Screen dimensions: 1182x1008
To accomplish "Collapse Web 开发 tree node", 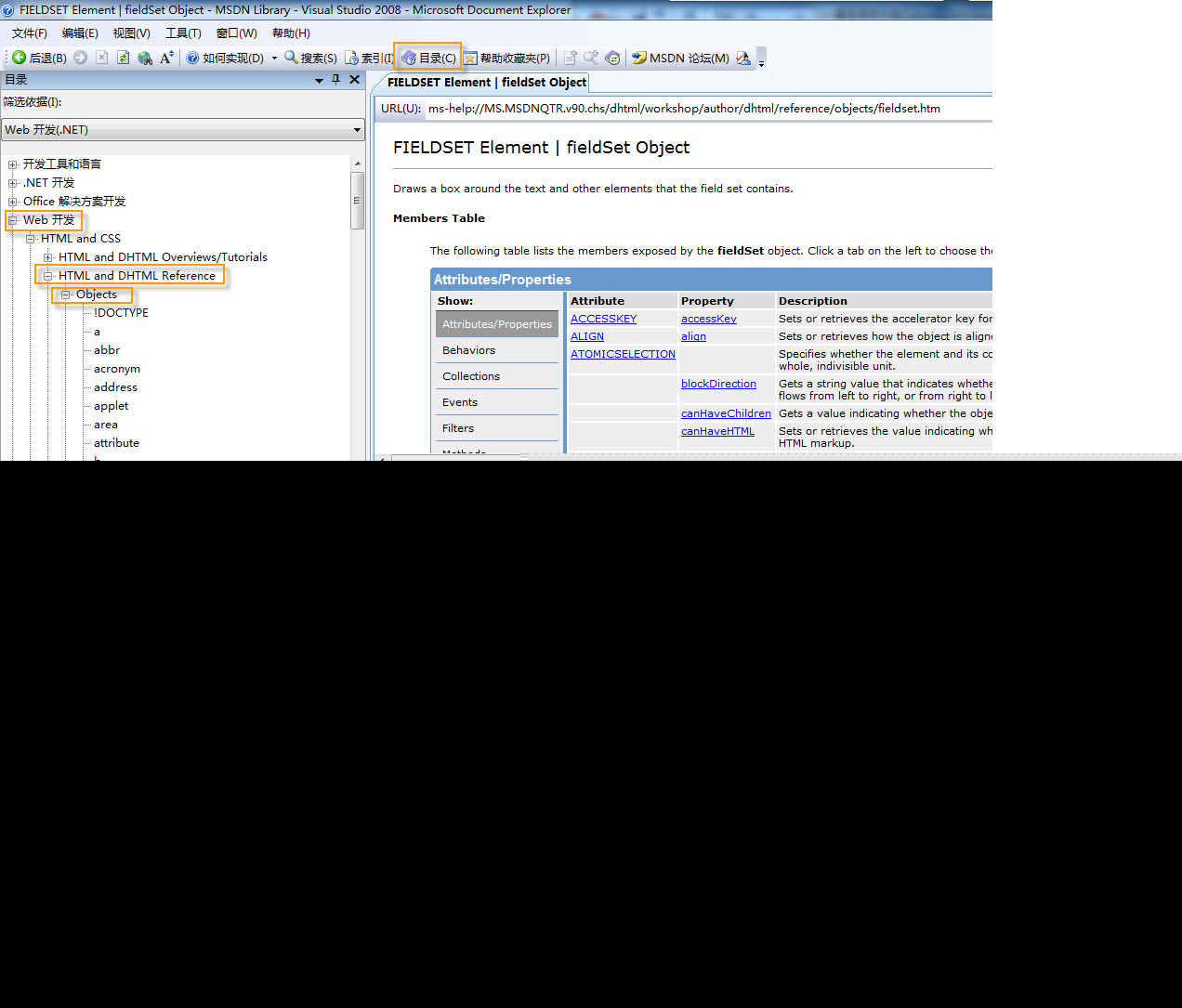I will click(13, 220).
